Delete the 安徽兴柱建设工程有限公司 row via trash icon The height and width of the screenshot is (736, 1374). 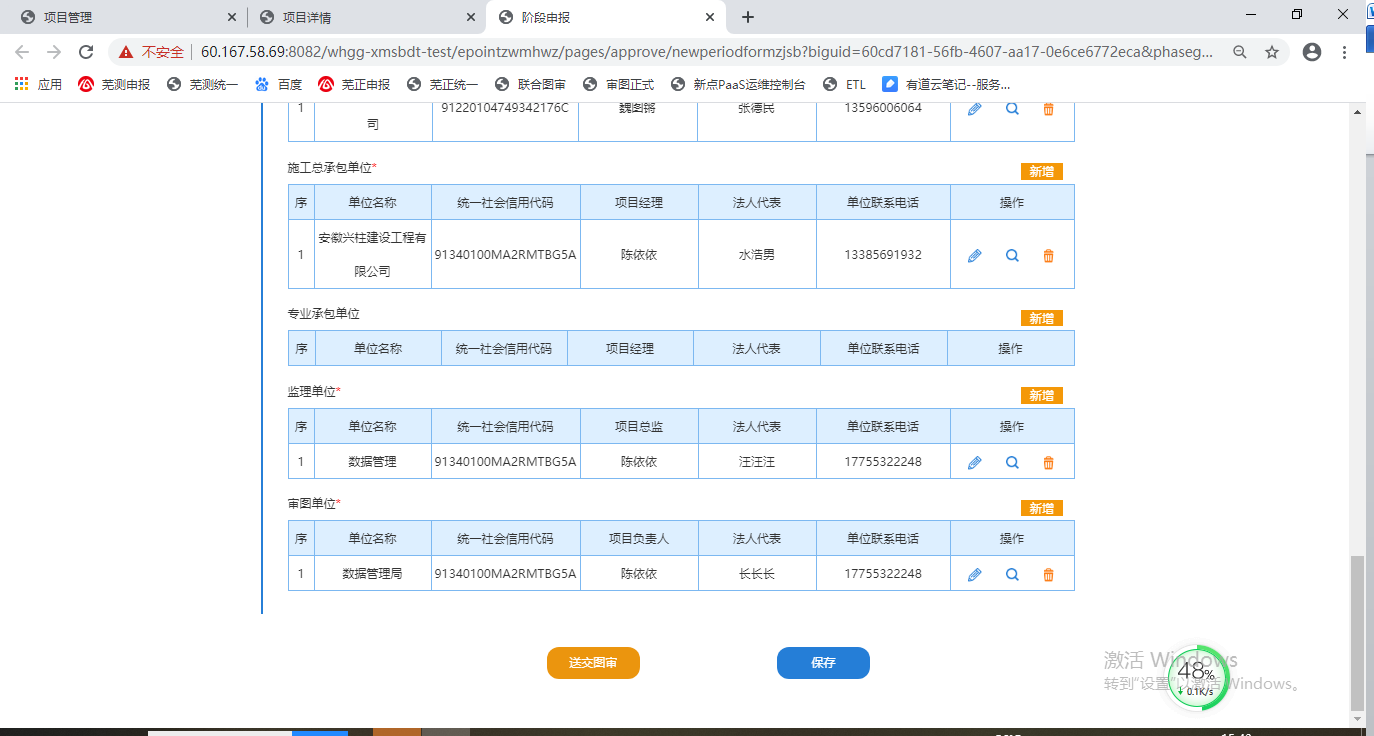pyautogui.click(x=1048, y=256)
